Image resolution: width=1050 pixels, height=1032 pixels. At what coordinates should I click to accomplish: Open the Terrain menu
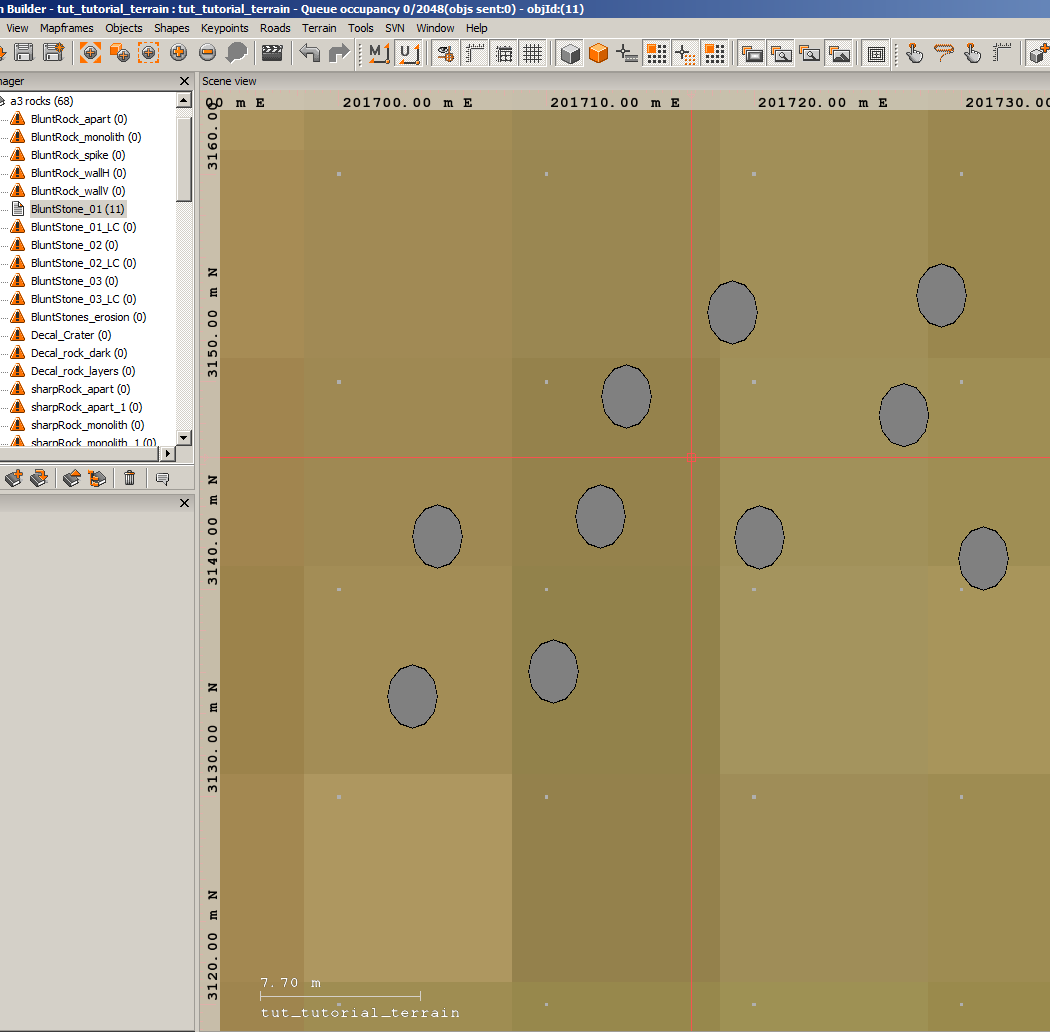click(319, 28)
